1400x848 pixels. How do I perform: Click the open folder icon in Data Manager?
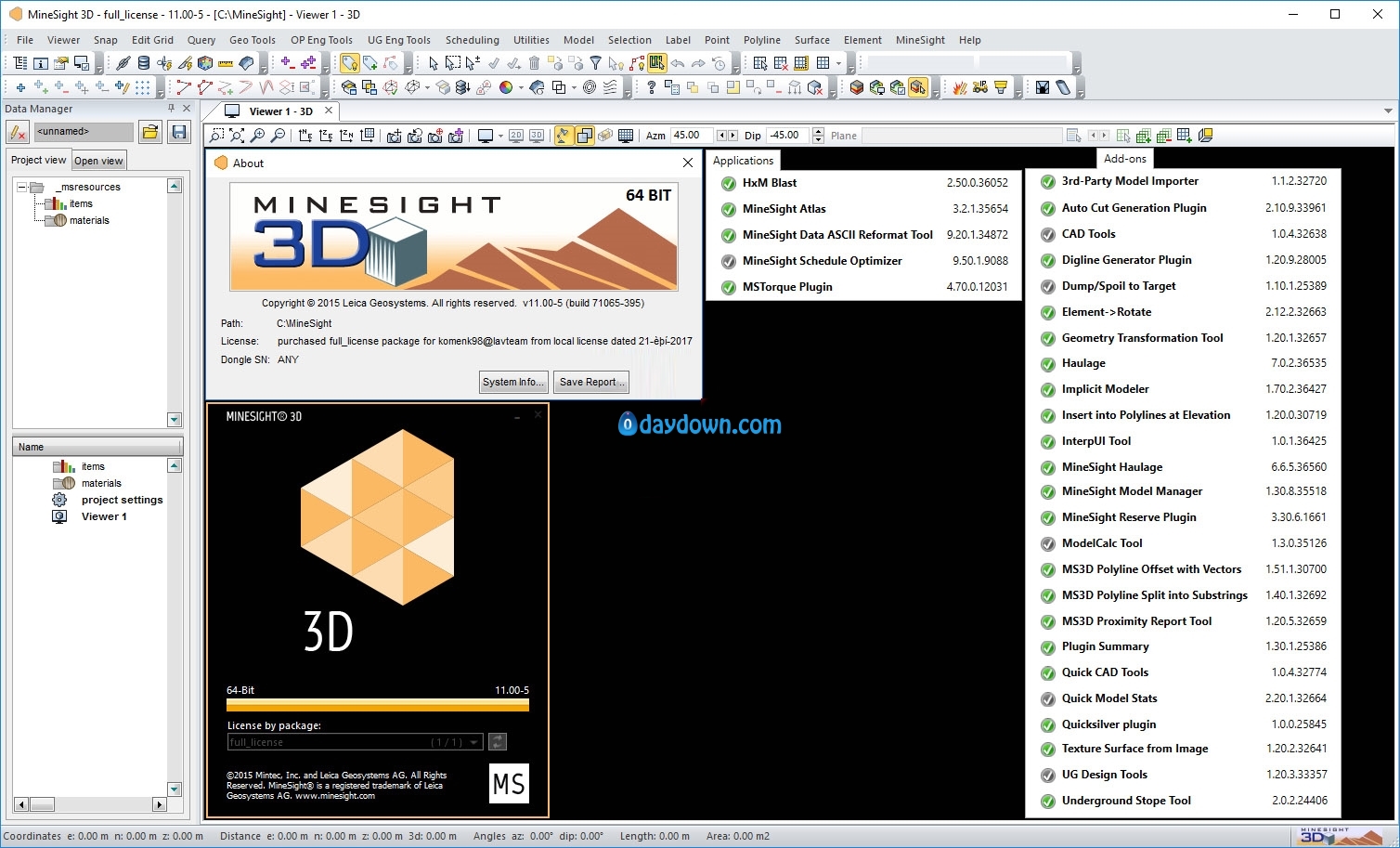pyautogui.click(x=150, y=133)
